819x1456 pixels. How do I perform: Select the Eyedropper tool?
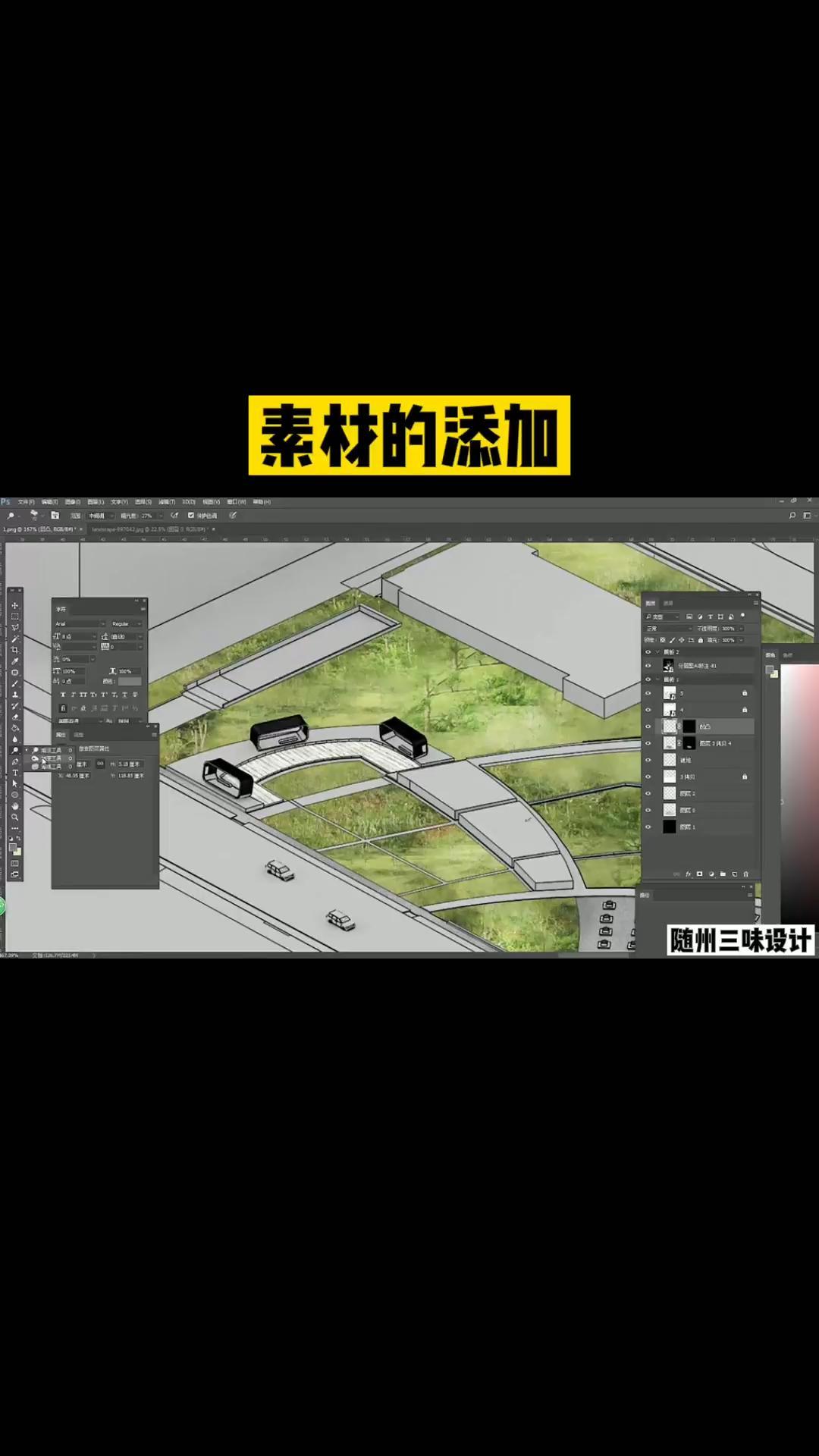(x=14, y=661)
